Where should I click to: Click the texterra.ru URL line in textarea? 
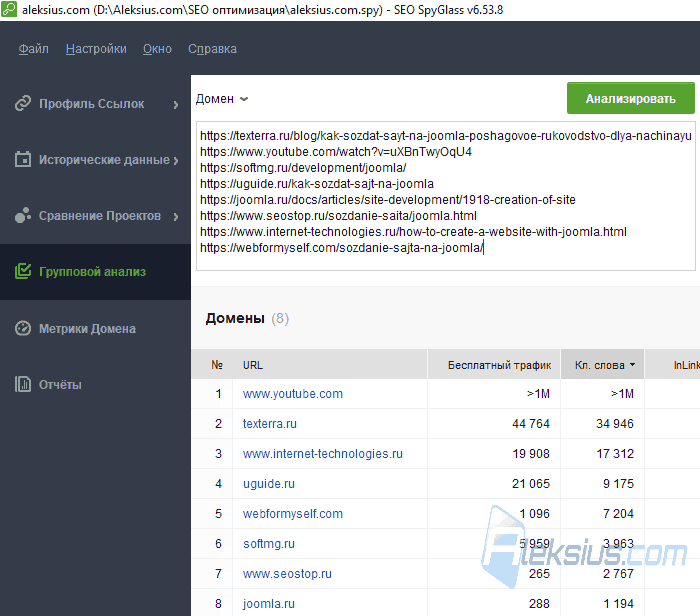click(446, 136)
